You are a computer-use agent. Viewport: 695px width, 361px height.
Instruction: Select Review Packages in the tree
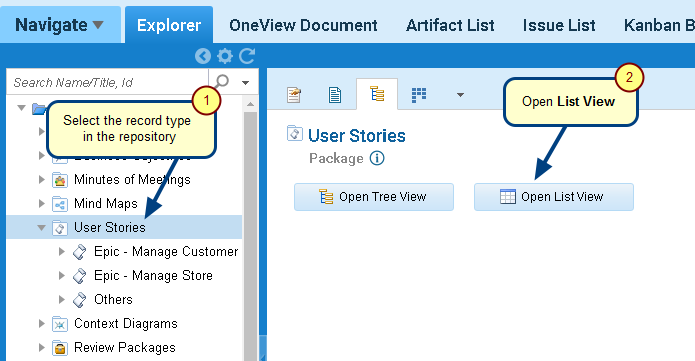click(125, 347)
